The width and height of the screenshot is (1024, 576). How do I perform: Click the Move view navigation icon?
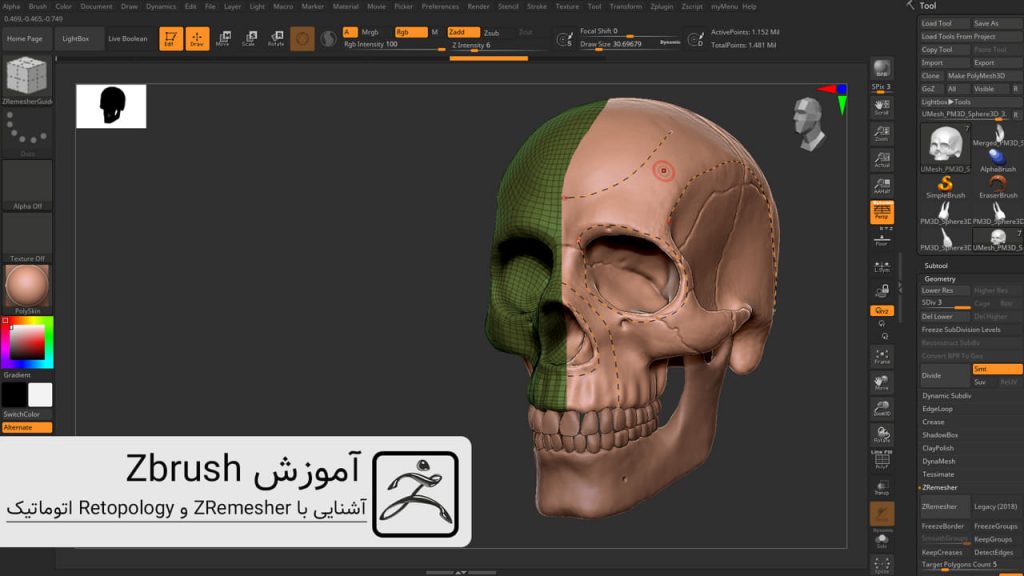click(882, 383)
